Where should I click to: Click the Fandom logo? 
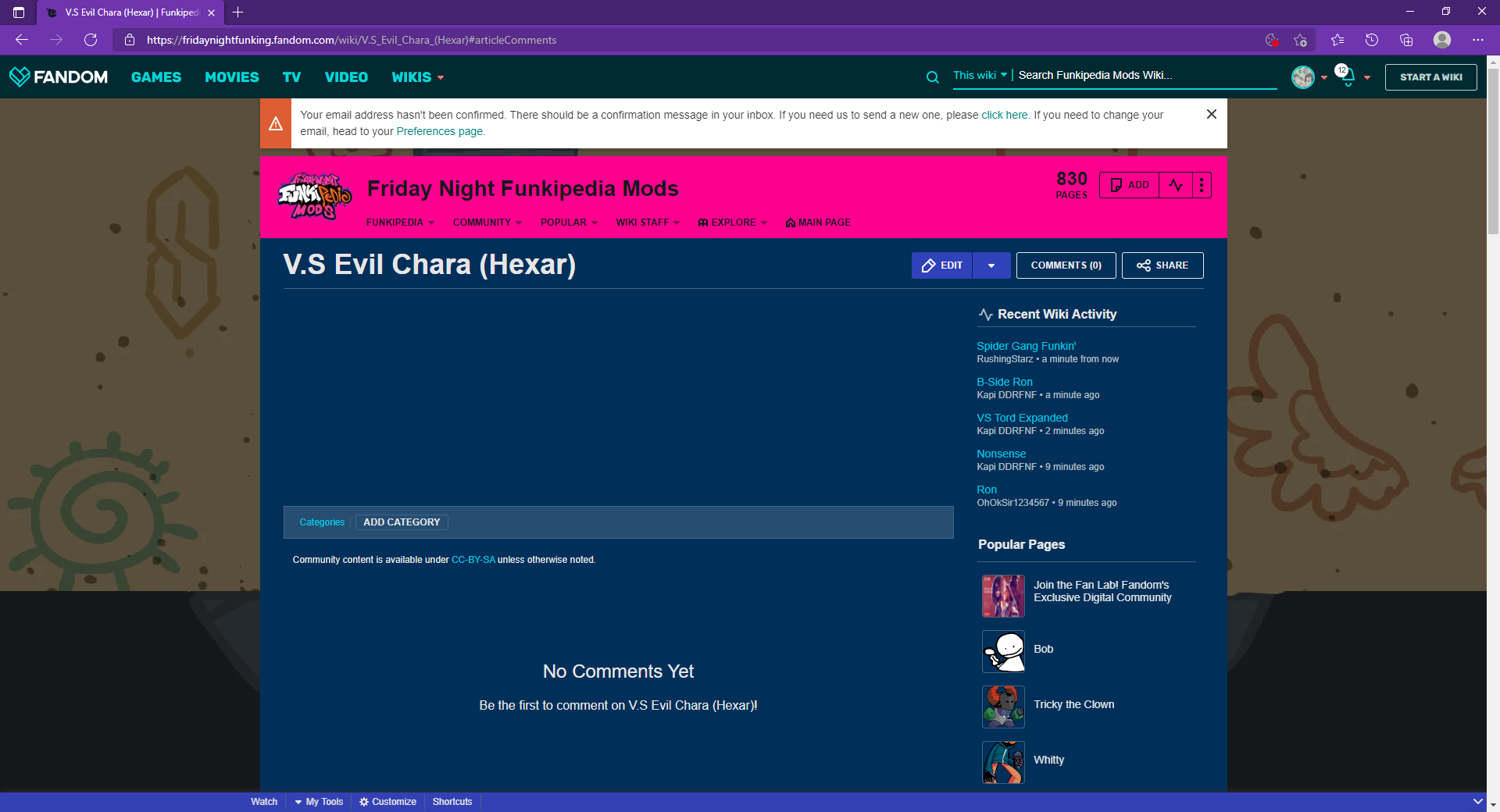coord(59,77)
